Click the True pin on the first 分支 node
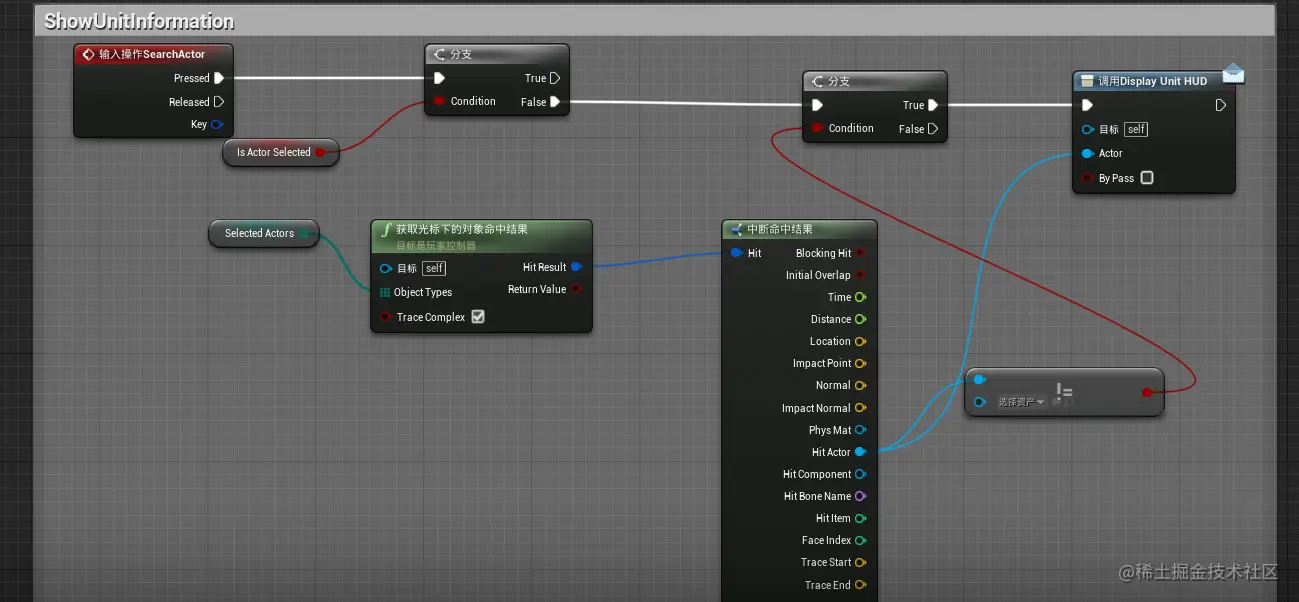Image resolution: width=1299 pixels, height=602 pixels. pyautogui.click(x=555, y=78)
